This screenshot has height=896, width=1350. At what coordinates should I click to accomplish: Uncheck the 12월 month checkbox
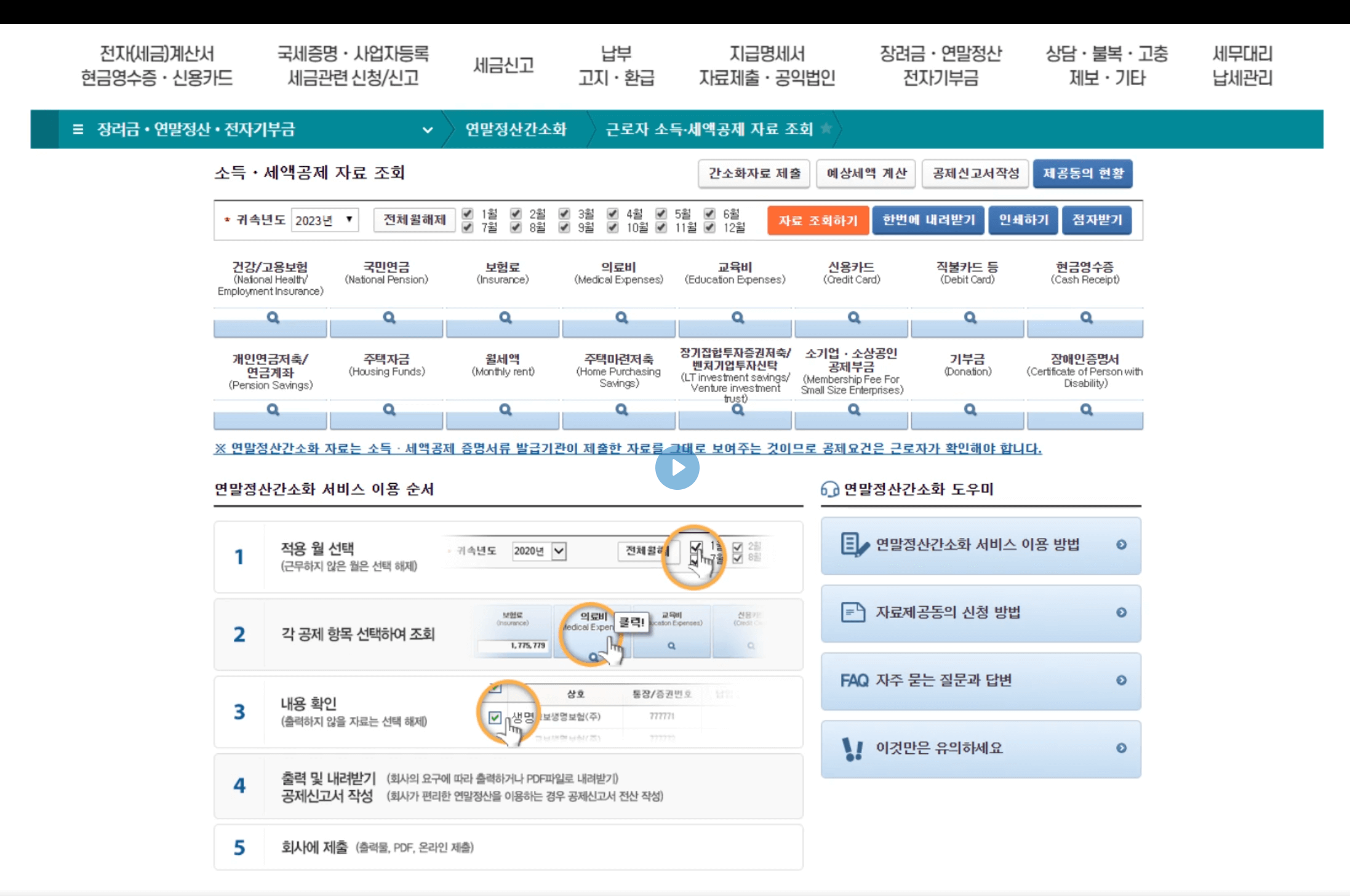coord(709,227)
